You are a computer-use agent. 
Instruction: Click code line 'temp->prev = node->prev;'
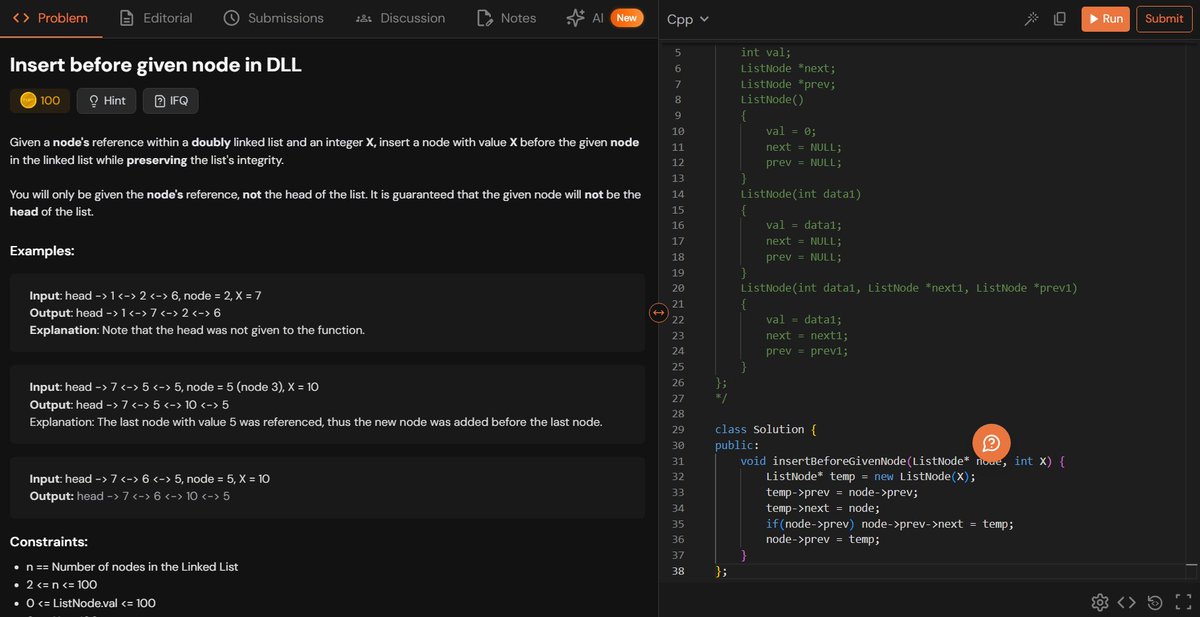[842, 493]
